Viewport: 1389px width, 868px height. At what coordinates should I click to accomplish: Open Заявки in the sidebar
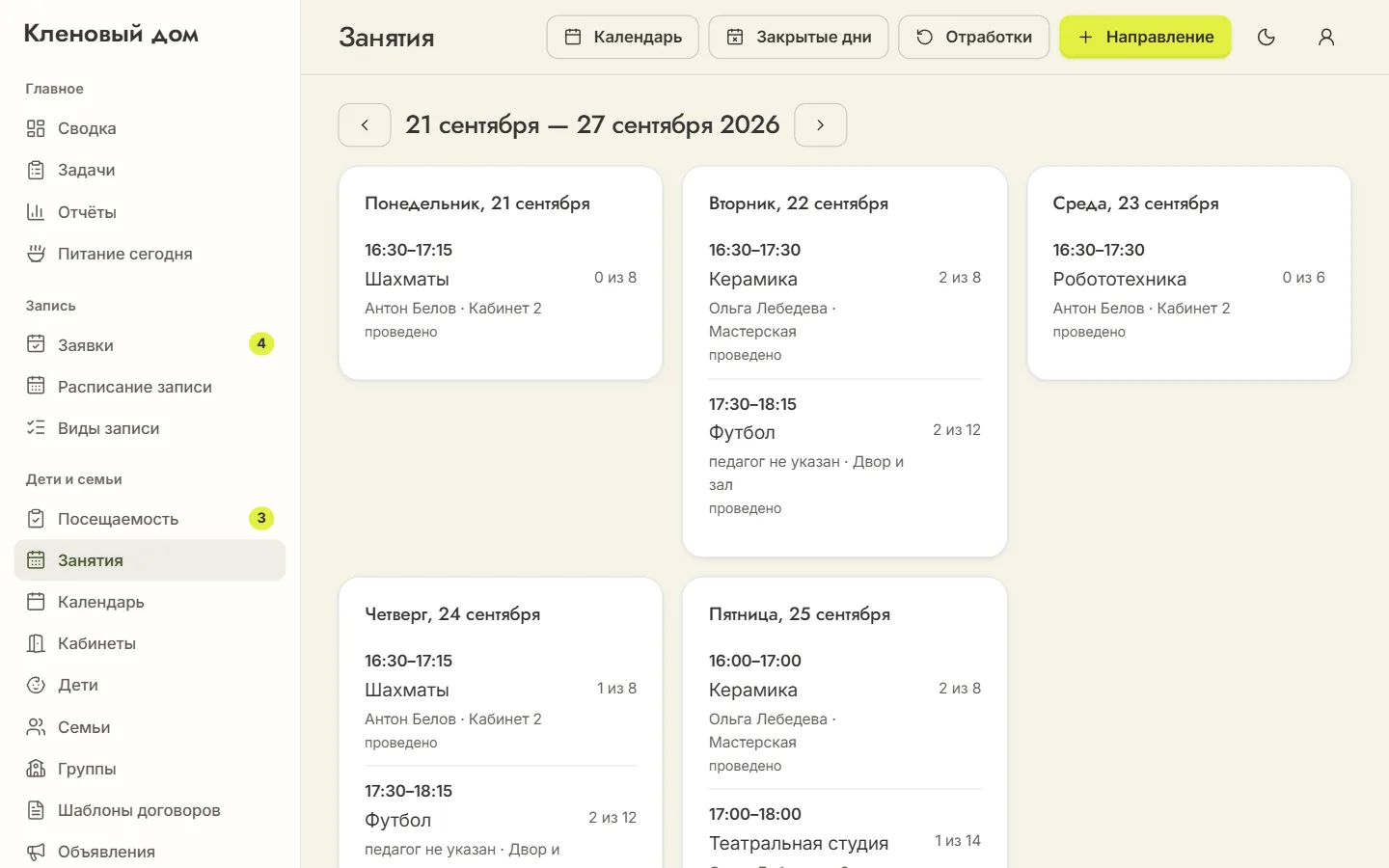150,344
